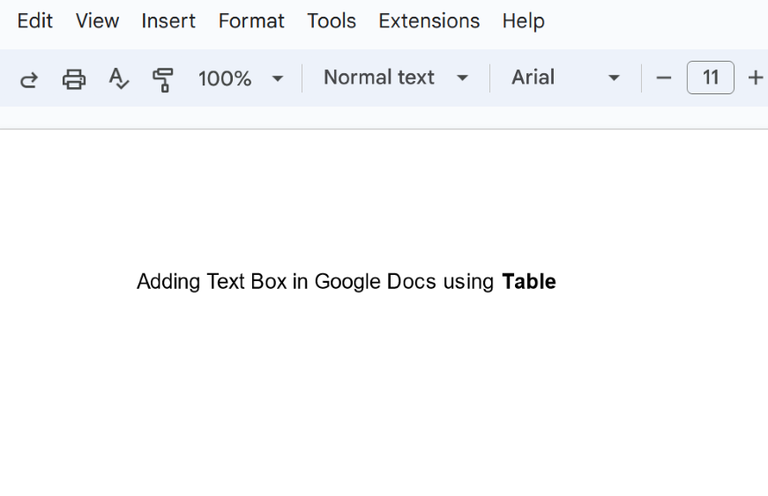Viewport: 768px width, 496px height.
Task: Open the Tools menu
Action: (331, 21)
